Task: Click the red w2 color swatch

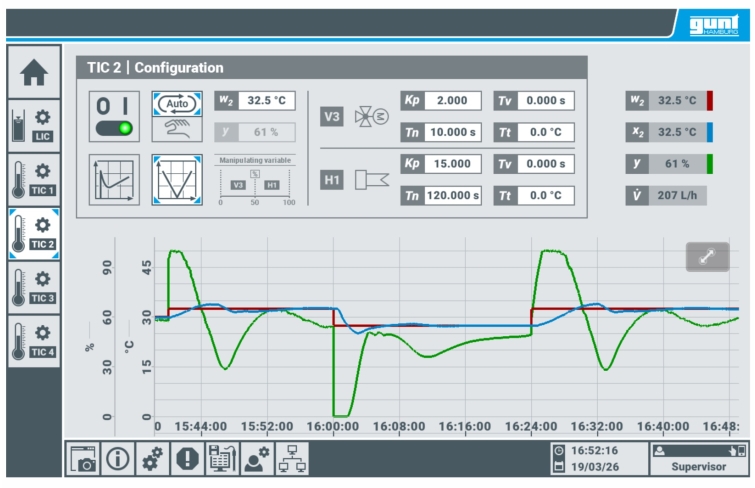Action: 710,101
